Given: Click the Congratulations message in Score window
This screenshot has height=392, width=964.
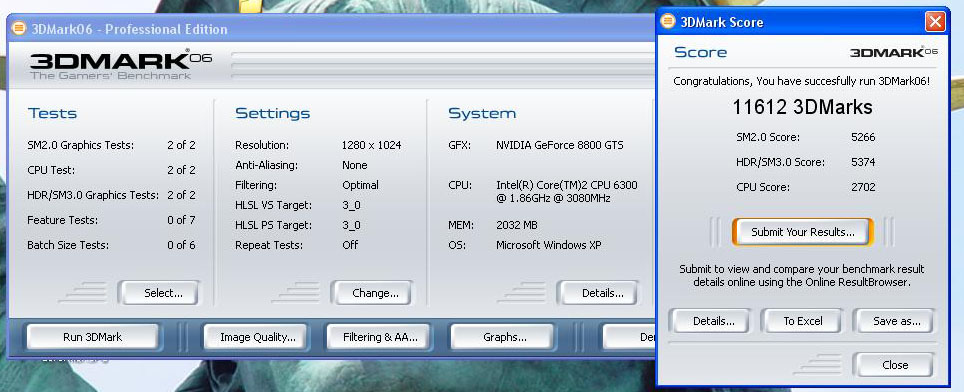Looking at the screenshot, I should pyautogui.click(x=802, y=80).
